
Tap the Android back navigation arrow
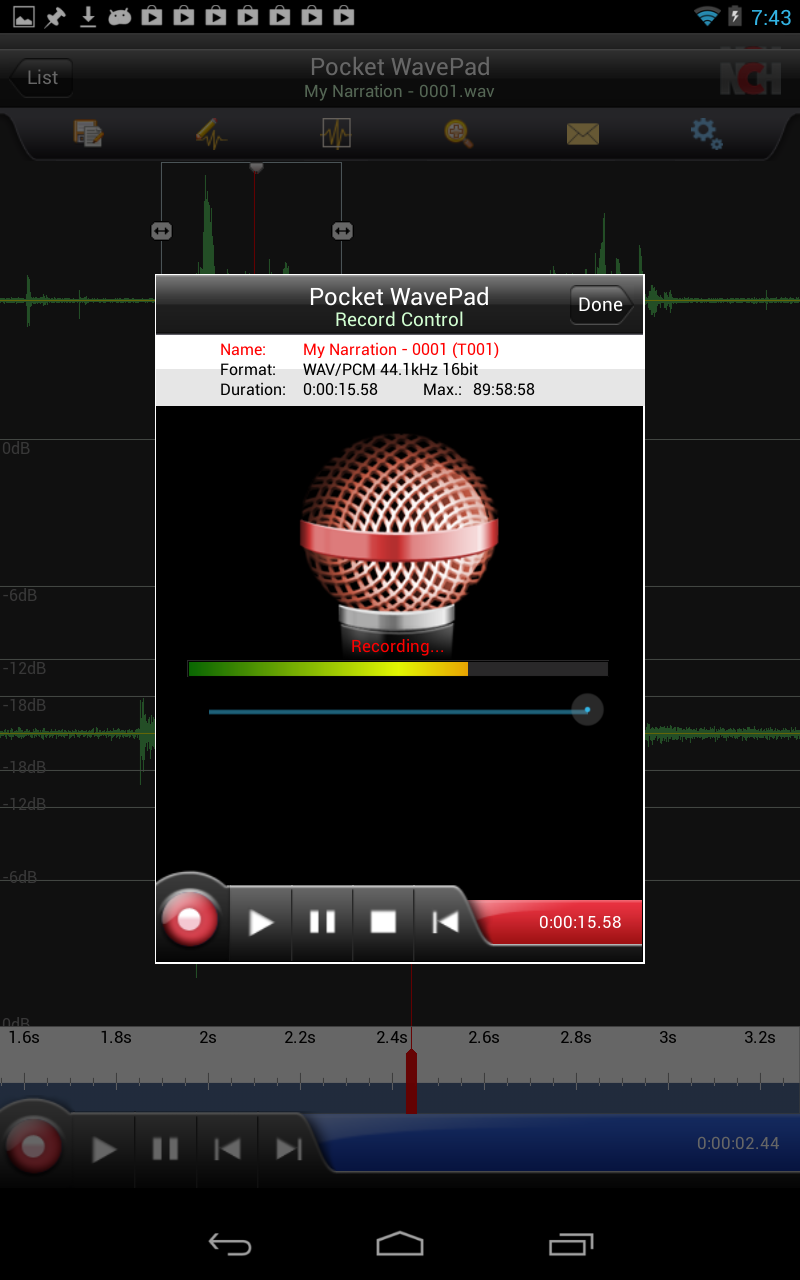[x=230, y=1244]
